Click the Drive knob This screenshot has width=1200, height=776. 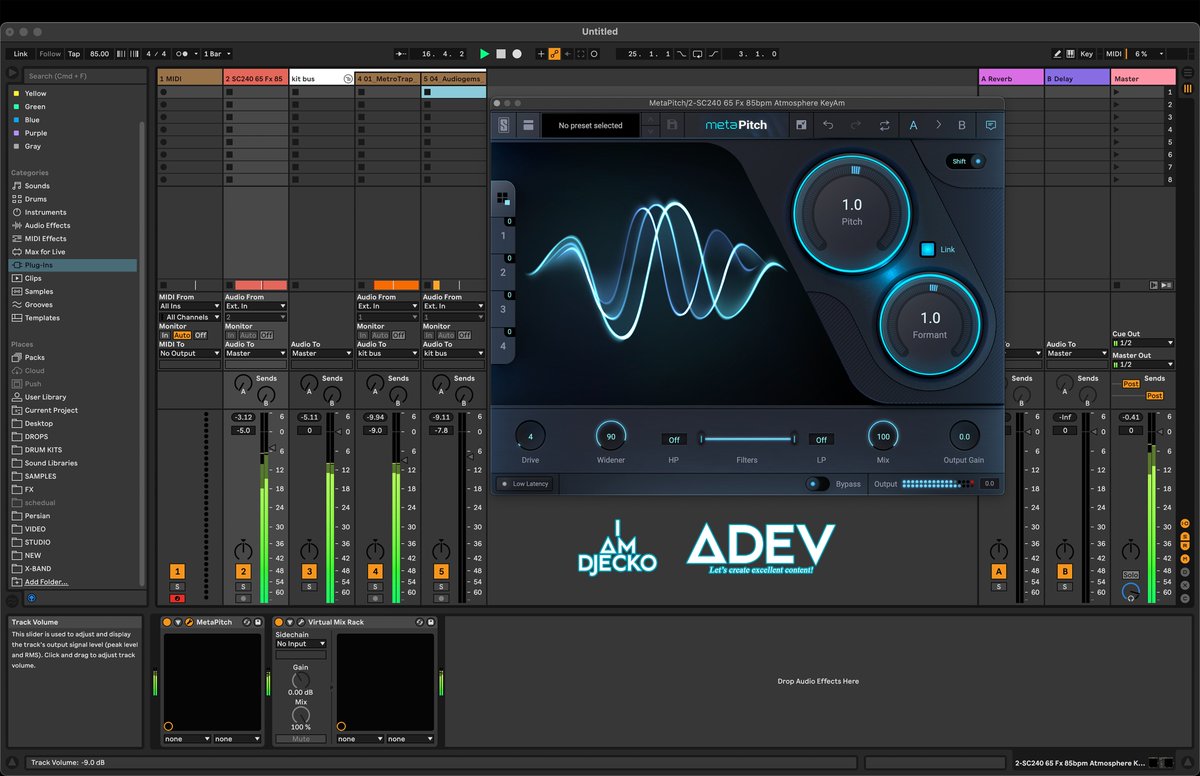(x=530, y=436)
